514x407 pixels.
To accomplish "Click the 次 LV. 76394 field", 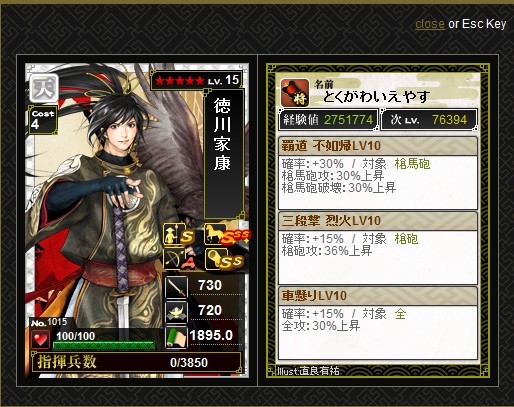I will click(x=429, y=120).
